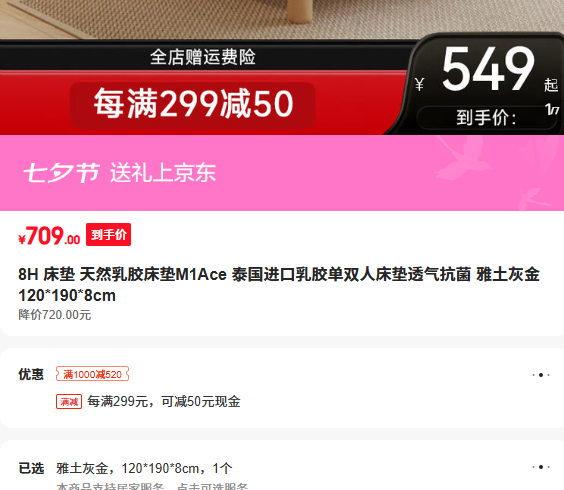564x490 pixels.
Task: Click the ¥709.00 price text
Action: 49,236
